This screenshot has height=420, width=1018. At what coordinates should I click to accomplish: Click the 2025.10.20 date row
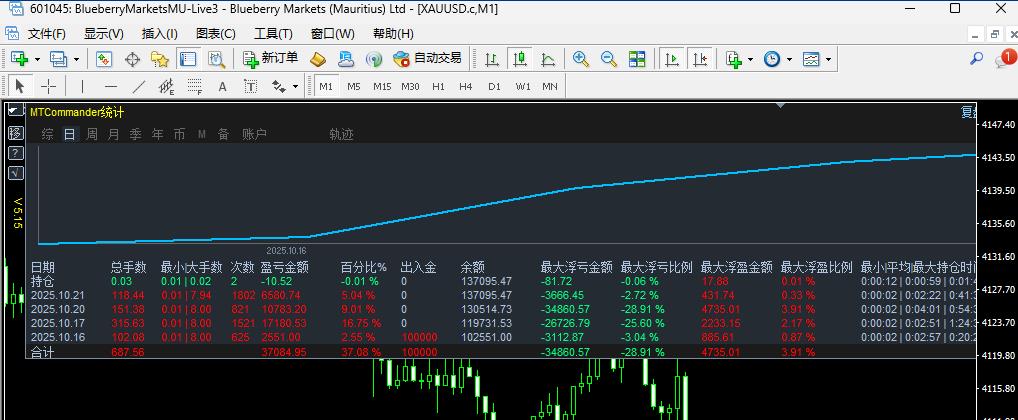(x=503, y=309)
